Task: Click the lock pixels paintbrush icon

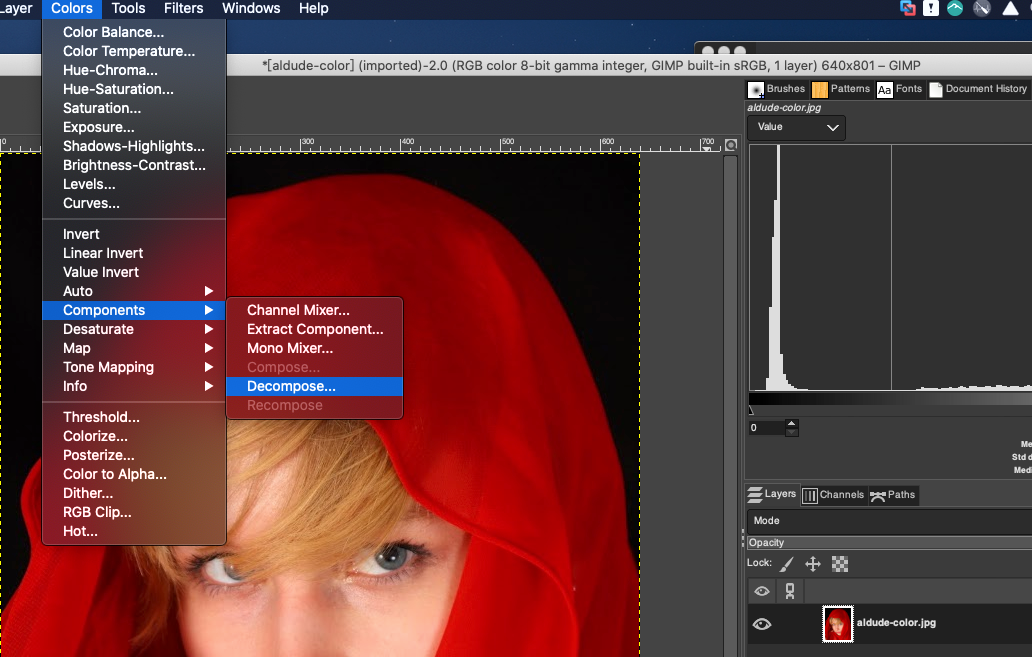Action: [788, 564]
